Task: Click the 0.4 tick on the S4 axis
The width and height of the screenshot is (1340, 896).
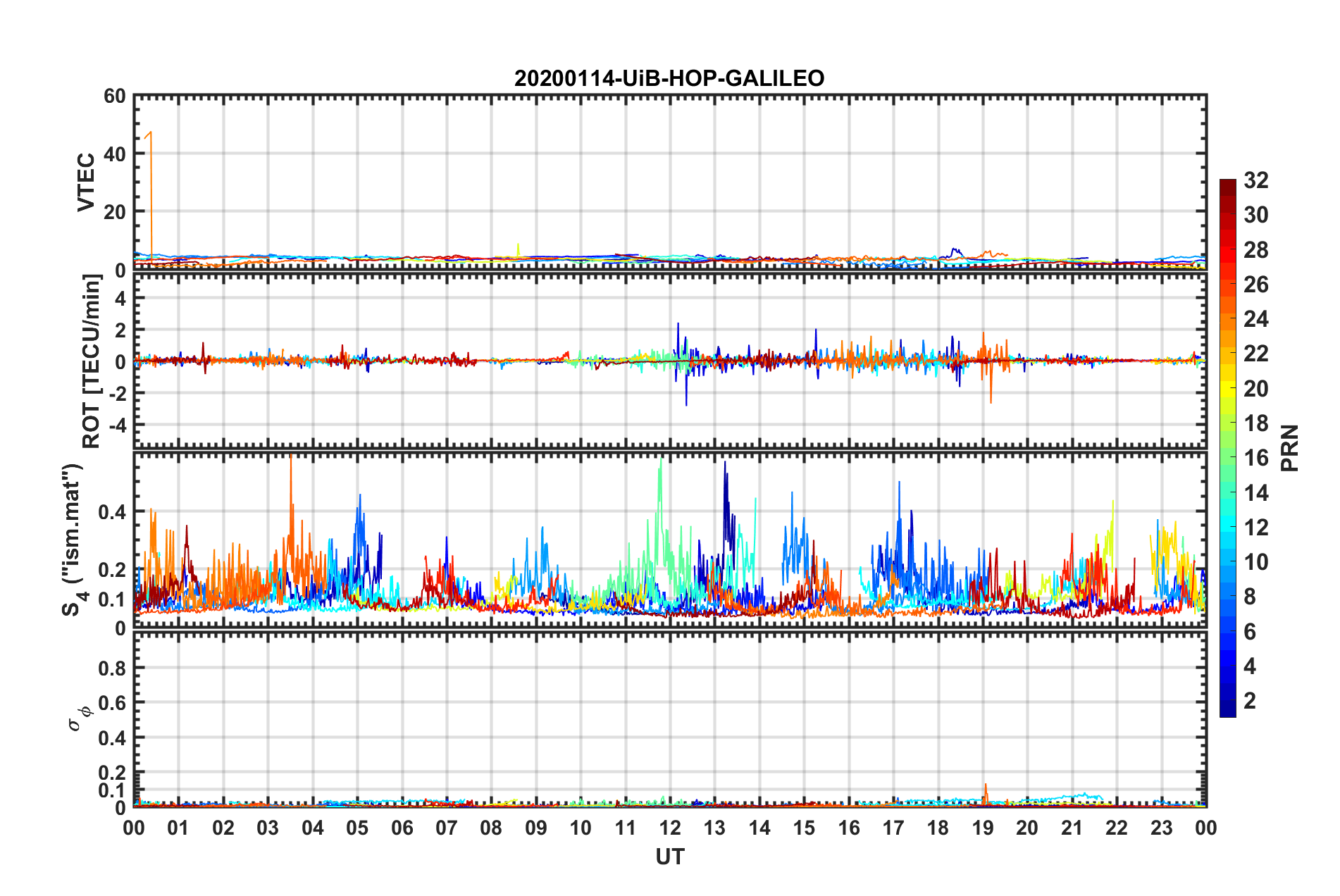Action: click(x=113, y=511)
